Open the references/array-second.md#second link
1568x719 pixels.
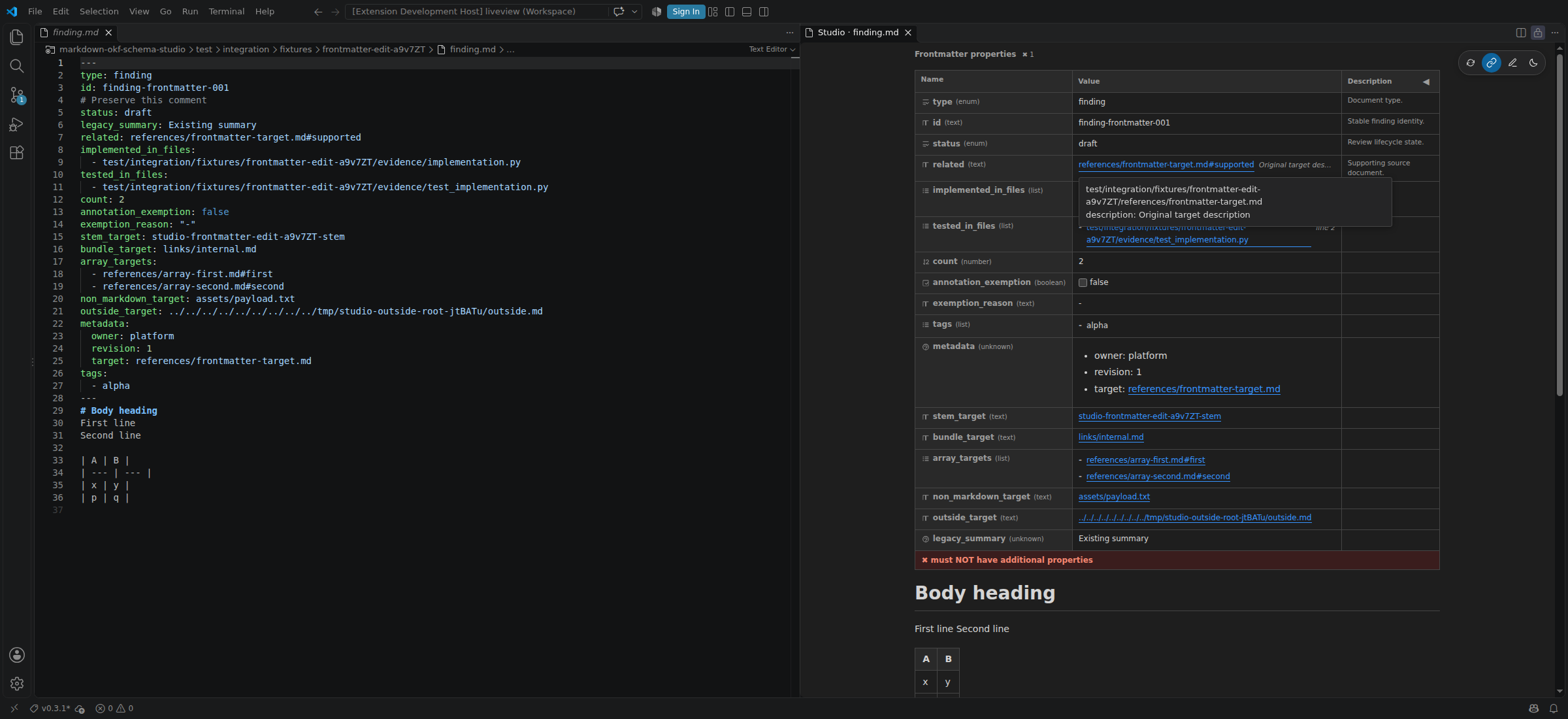pyautogui.click(x=1158, y=477)
